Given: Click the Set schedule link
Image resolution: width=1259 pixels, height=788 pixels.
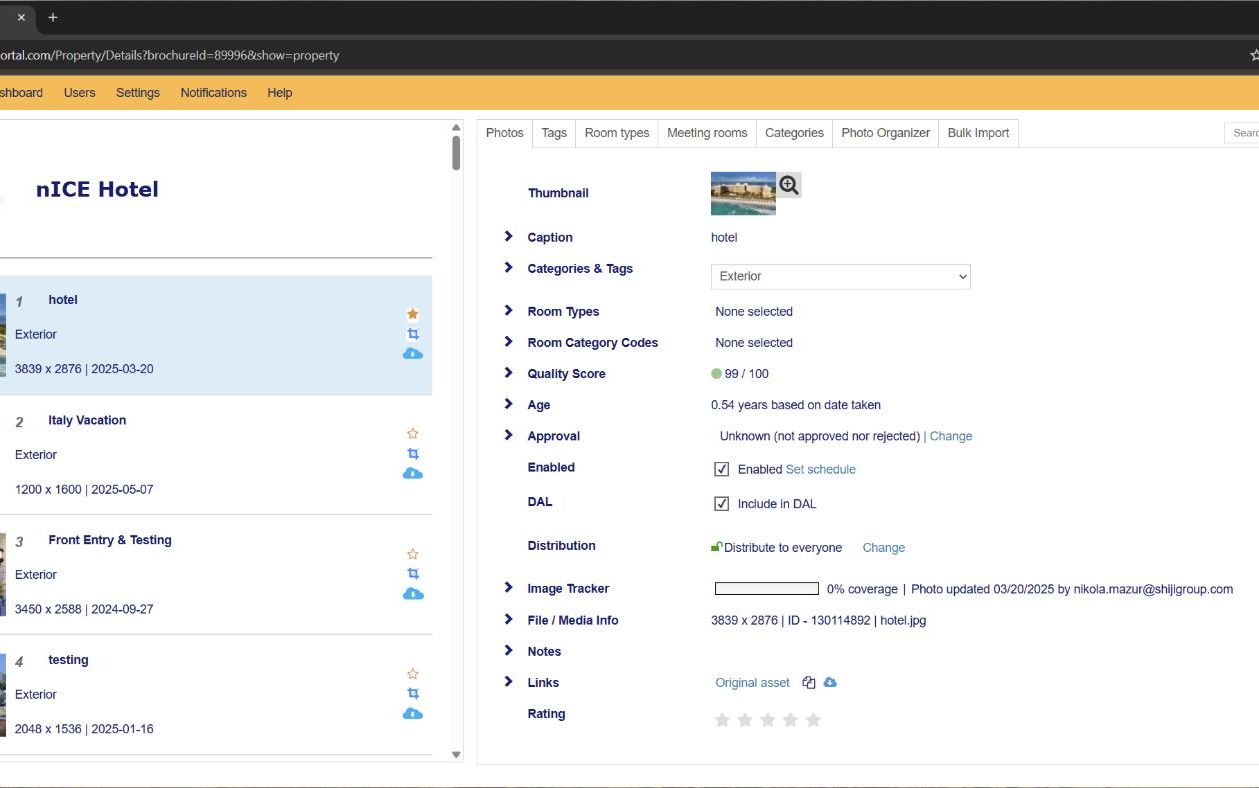Looking at the screenshot, I should pyautogui.click(x=820, y=469).
